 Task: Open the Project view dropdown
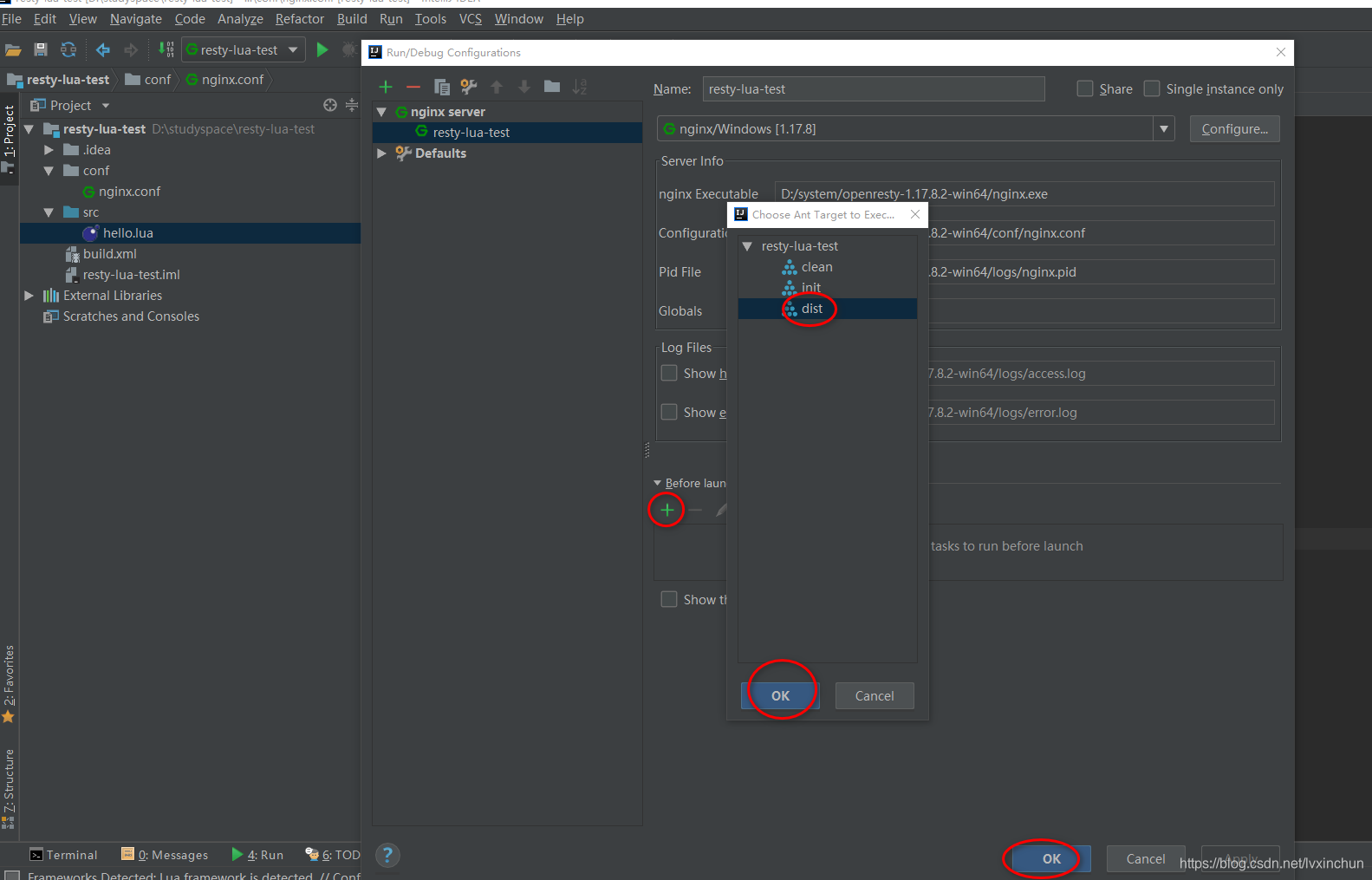106,106
